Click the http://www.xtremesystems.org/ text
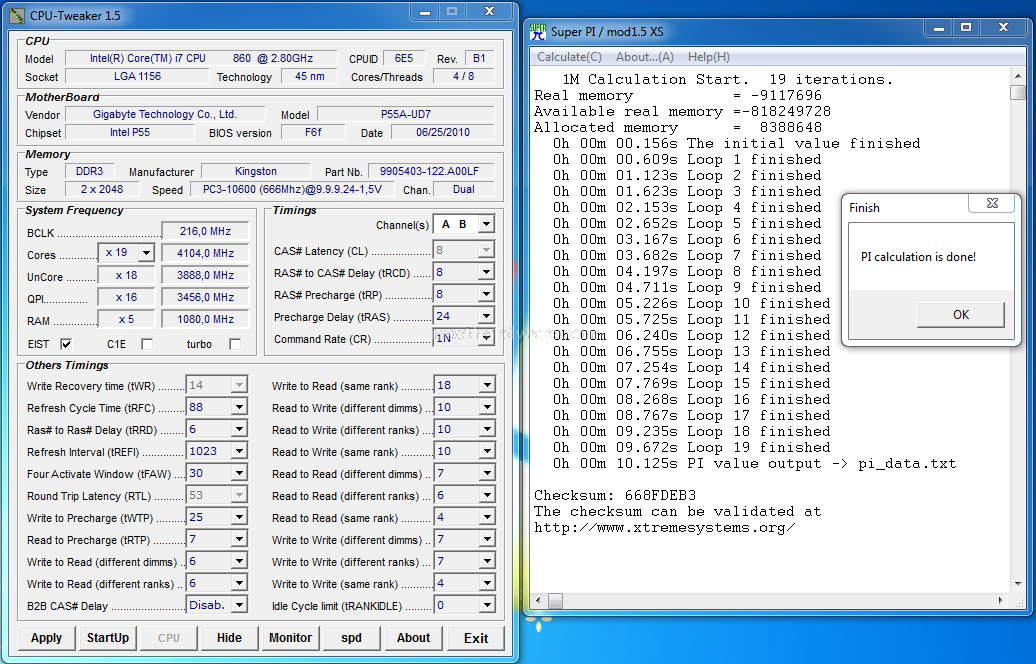 pyautogui.click(x=664, y=527)
